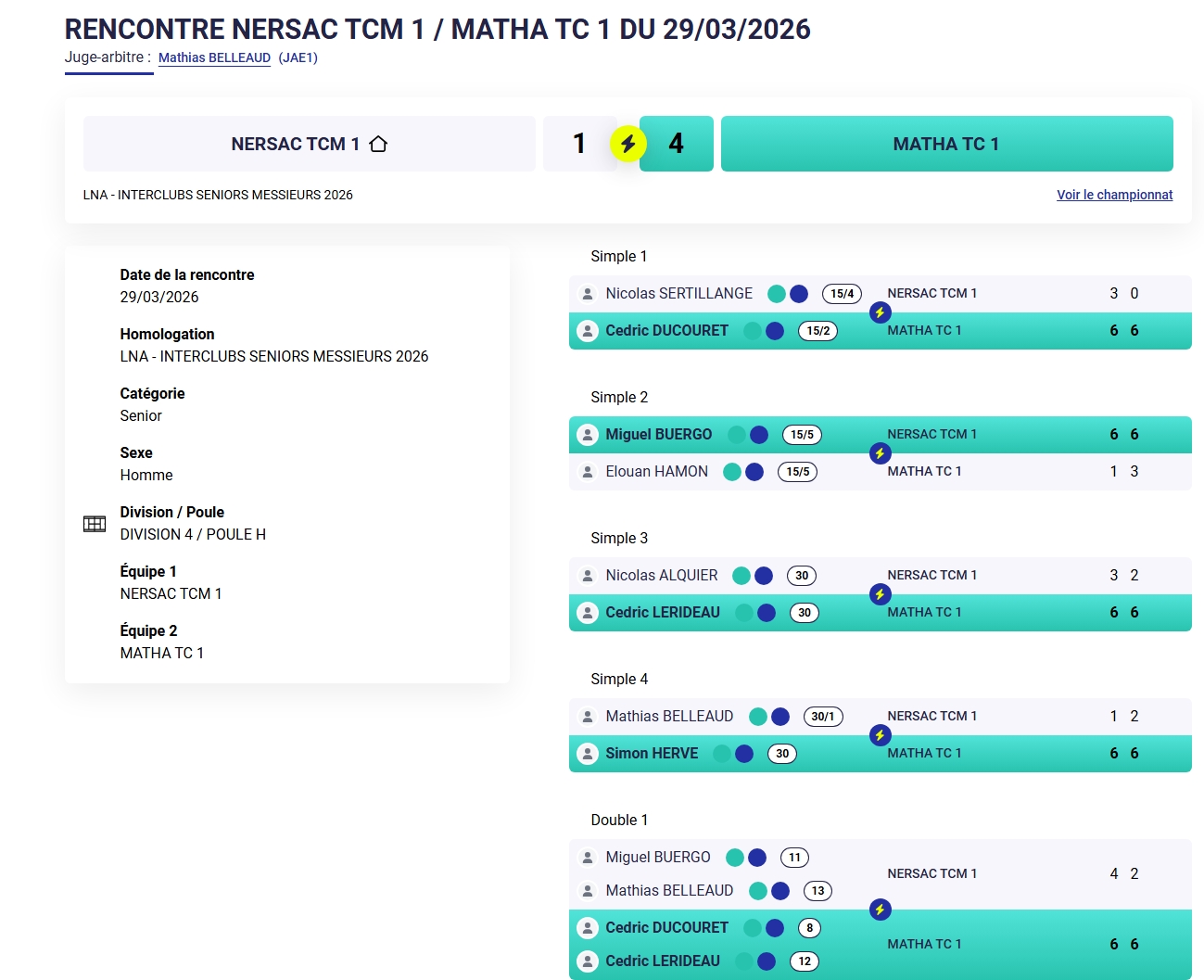Click the home icon beside NERSAC TCM 1
This screenshot has height=980, width=1204.
pos(378,144)
